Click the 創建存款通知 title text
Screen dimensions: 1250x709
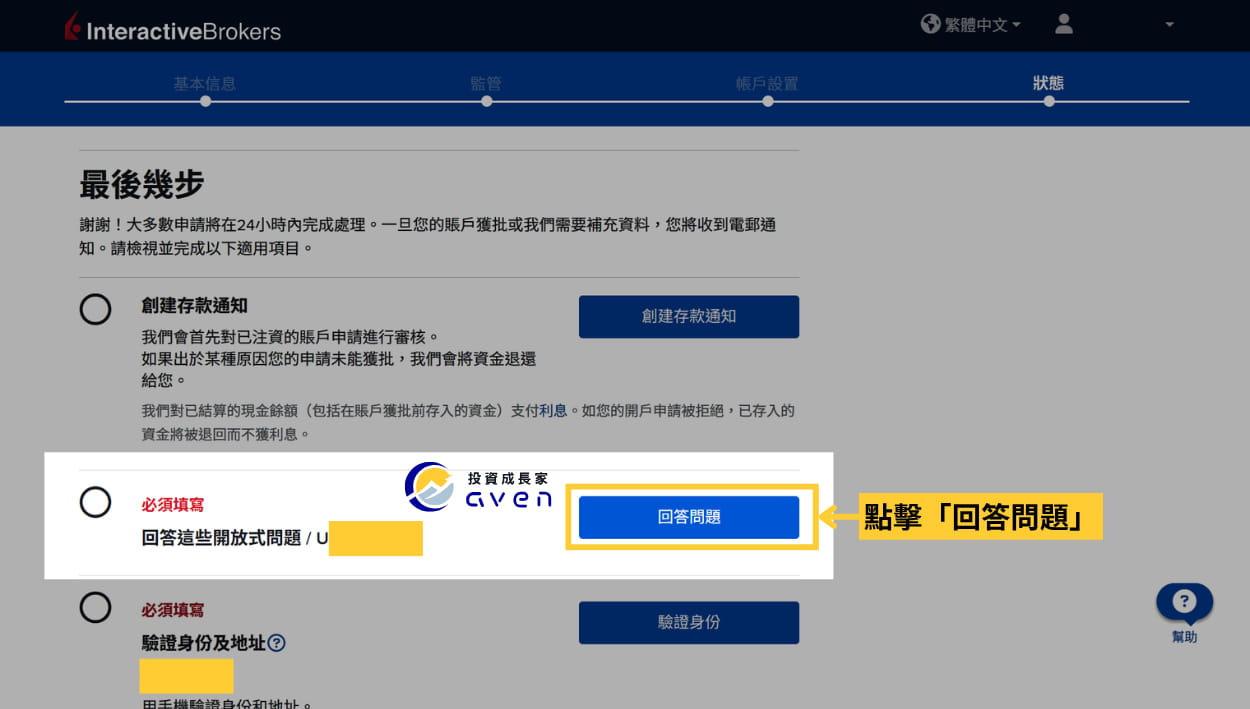[x=195, y=306]
